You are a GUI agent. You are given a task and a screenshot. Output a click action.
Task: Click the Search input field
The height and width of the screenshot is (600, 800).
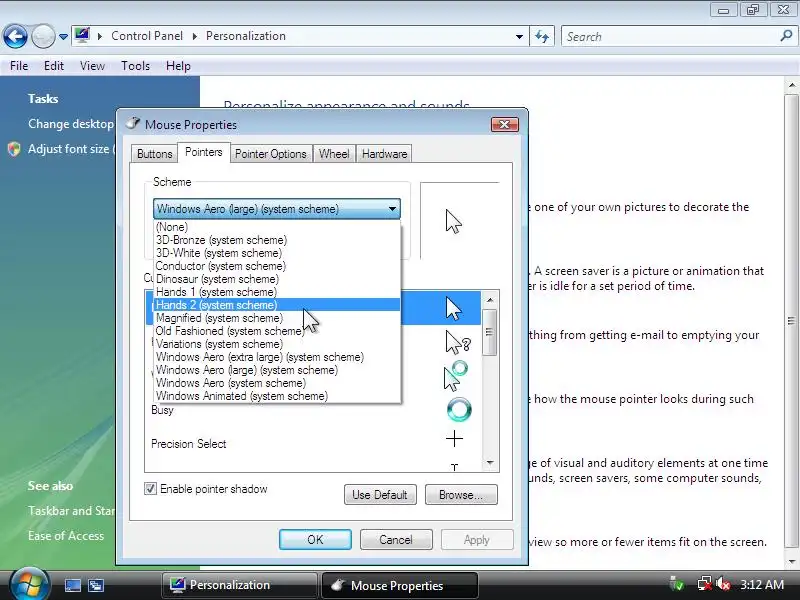coord(669,37)
